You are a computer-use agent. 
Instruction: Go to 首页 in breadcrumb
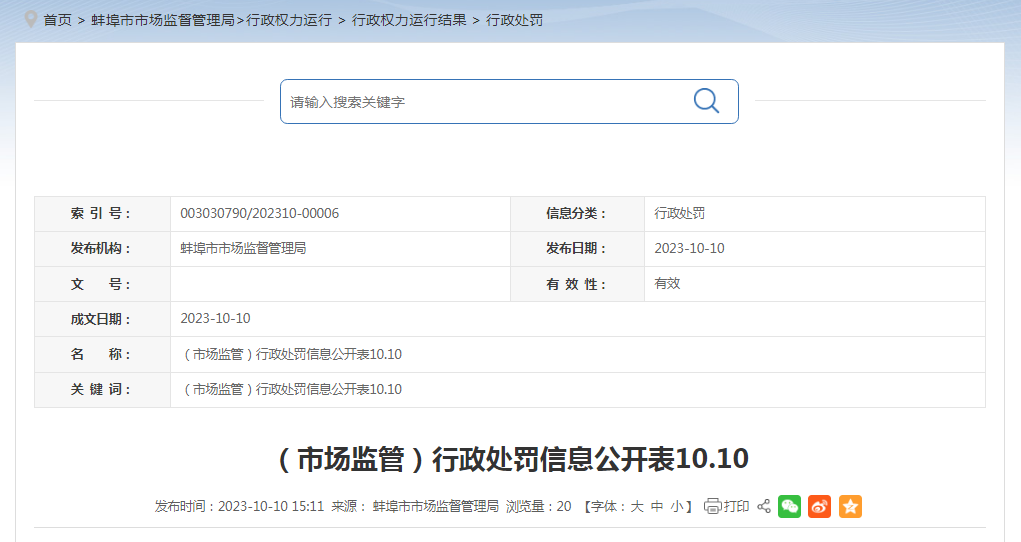[57, 20]
